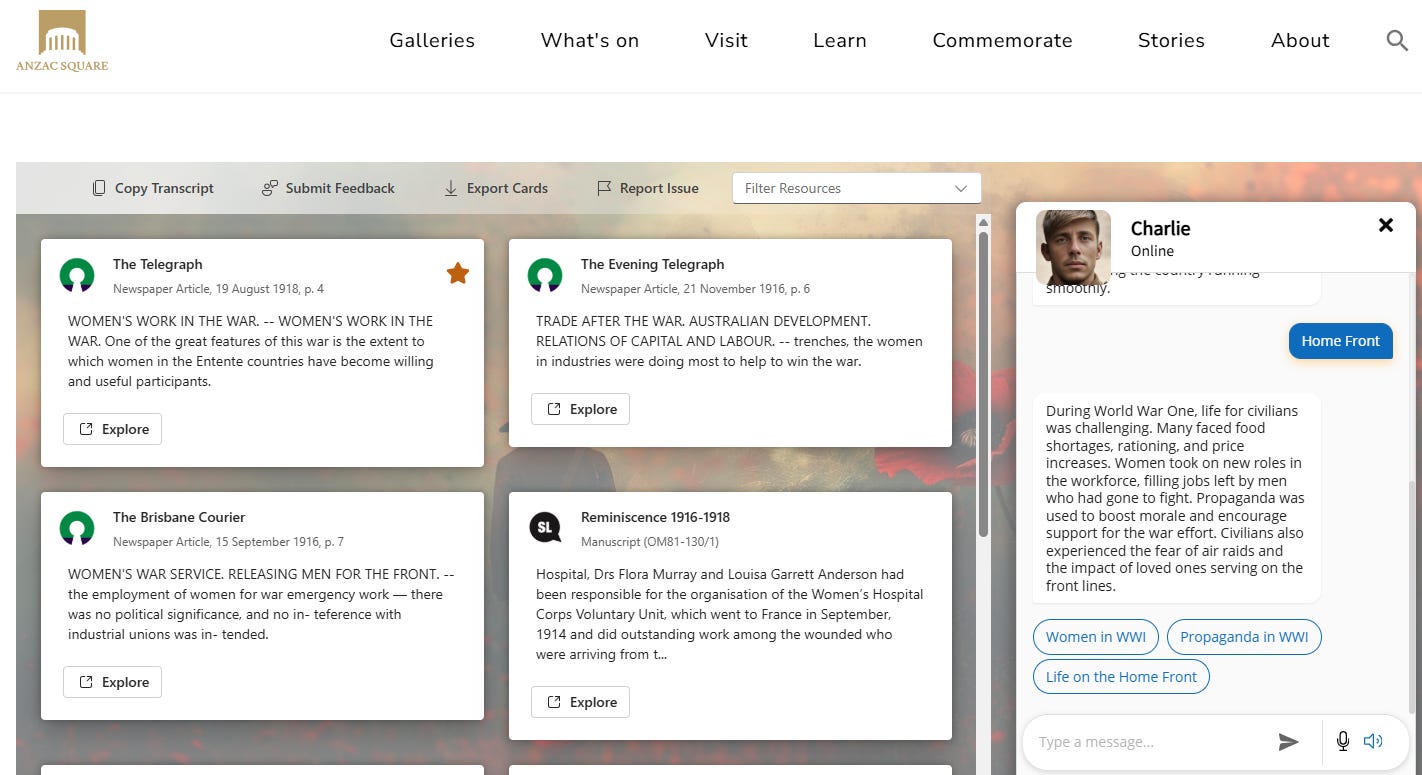Image resolution: width=1422 pixels, height=775 pixels.
Task: Open the Commemorate menu
Action: click(1002, 41)
